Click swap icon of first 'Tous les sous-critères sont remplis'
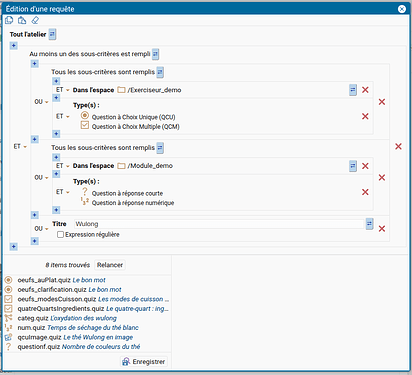412x375 pixels. [x=160, y=72]
